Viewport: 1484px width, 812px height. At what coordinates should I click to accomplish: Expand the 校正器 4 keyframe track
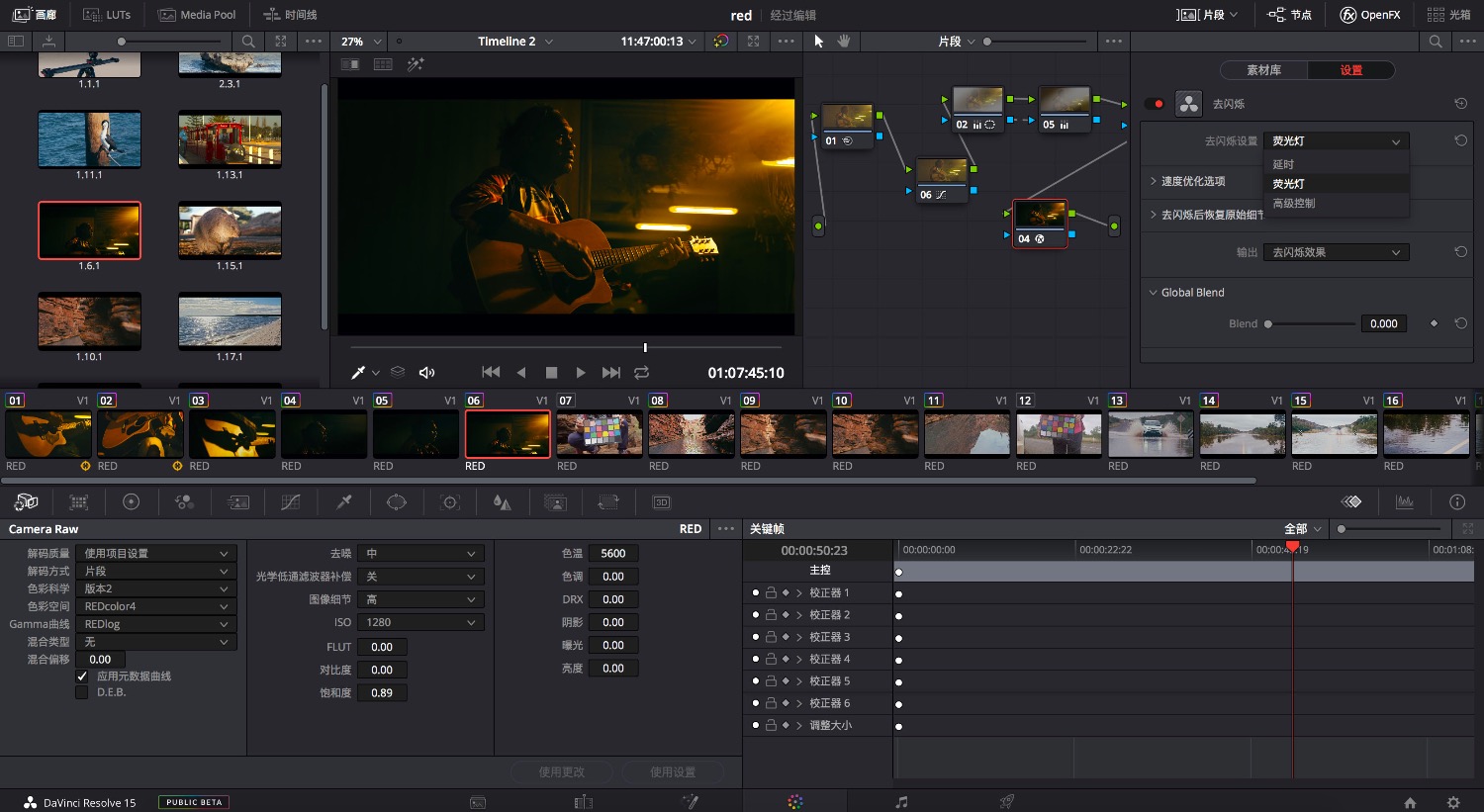point(799,659)
